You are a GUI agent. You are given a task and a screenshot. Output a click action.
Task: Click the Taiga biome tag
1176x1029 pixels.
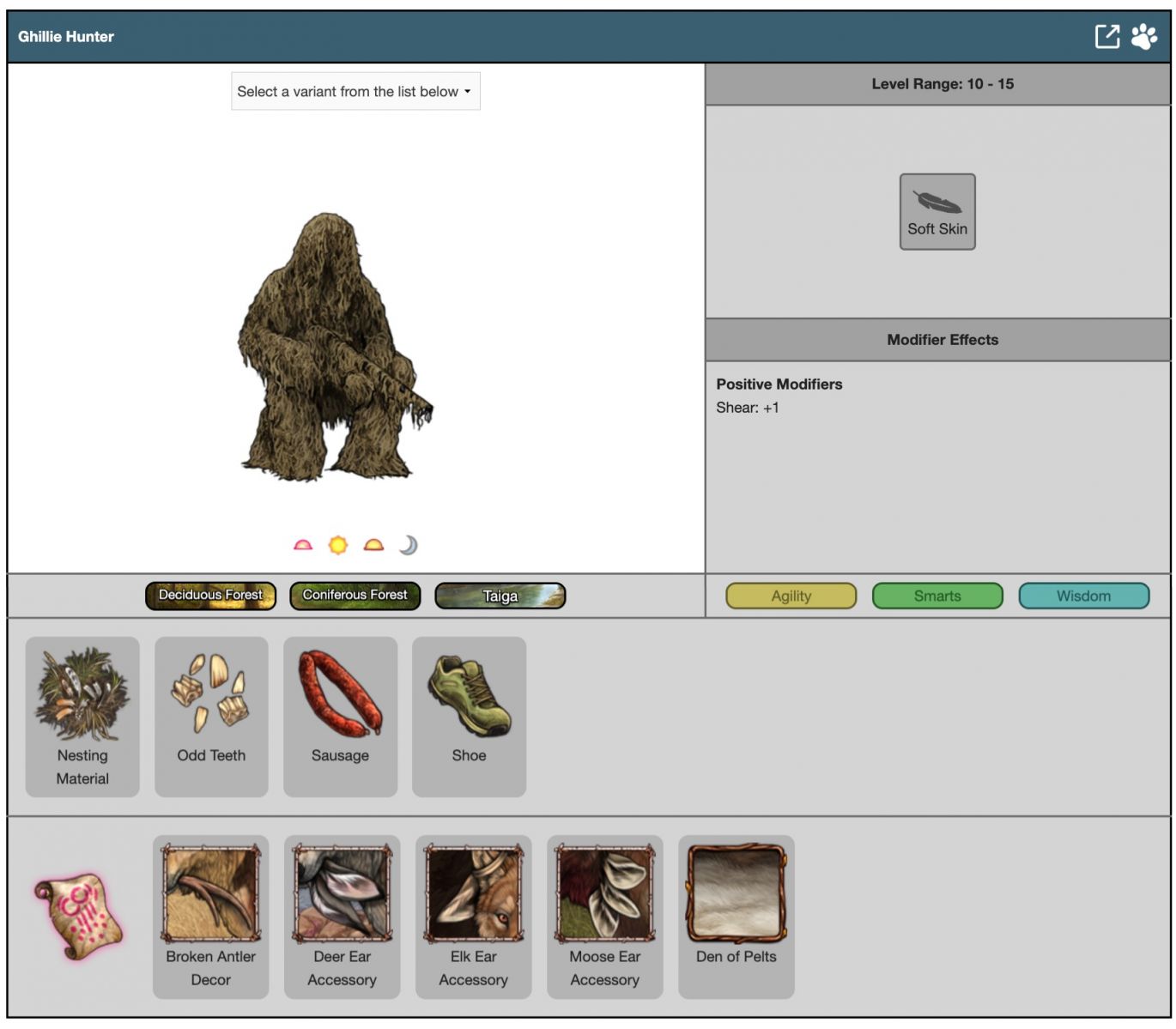[x=500, y=596]
